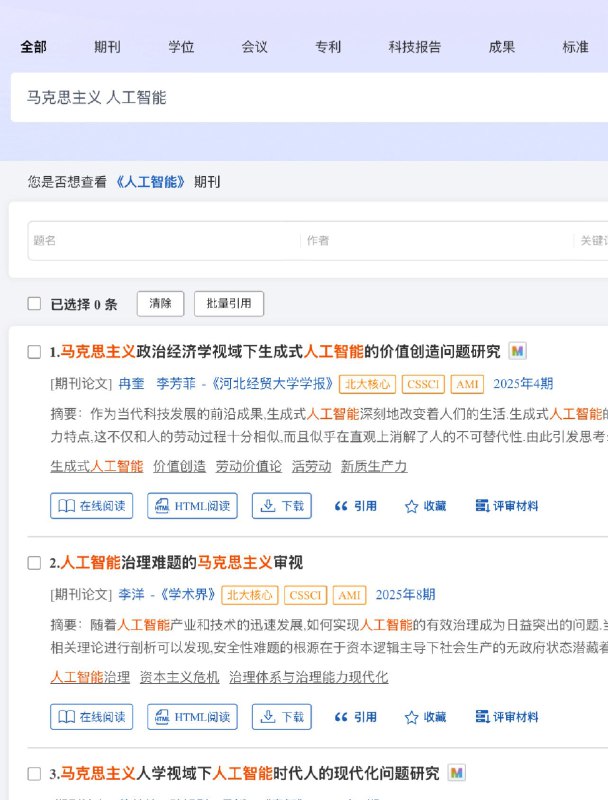608x800 pixels.
Task: Click HTML阅读 for result 1
Action: [x=193, y=506]
